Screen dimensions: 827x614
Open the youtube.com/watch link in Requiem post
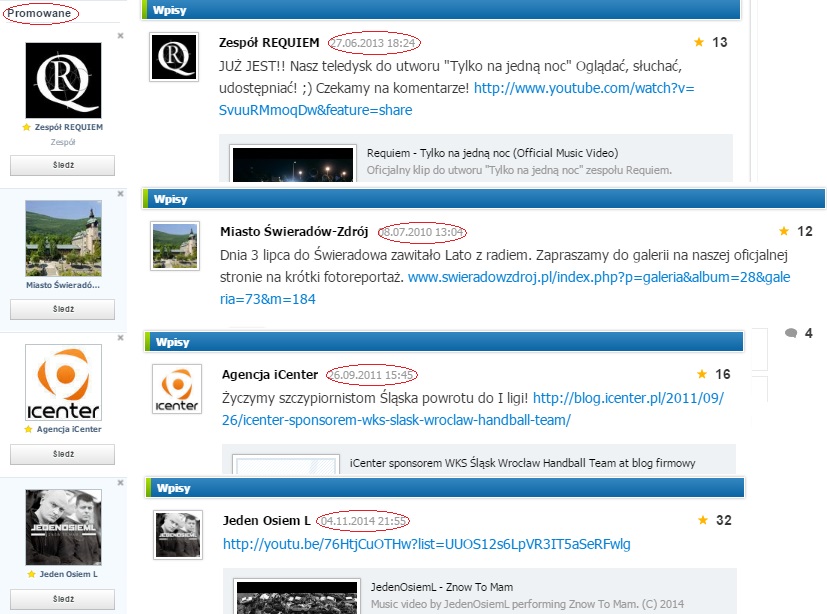click(x=457, y=99)
